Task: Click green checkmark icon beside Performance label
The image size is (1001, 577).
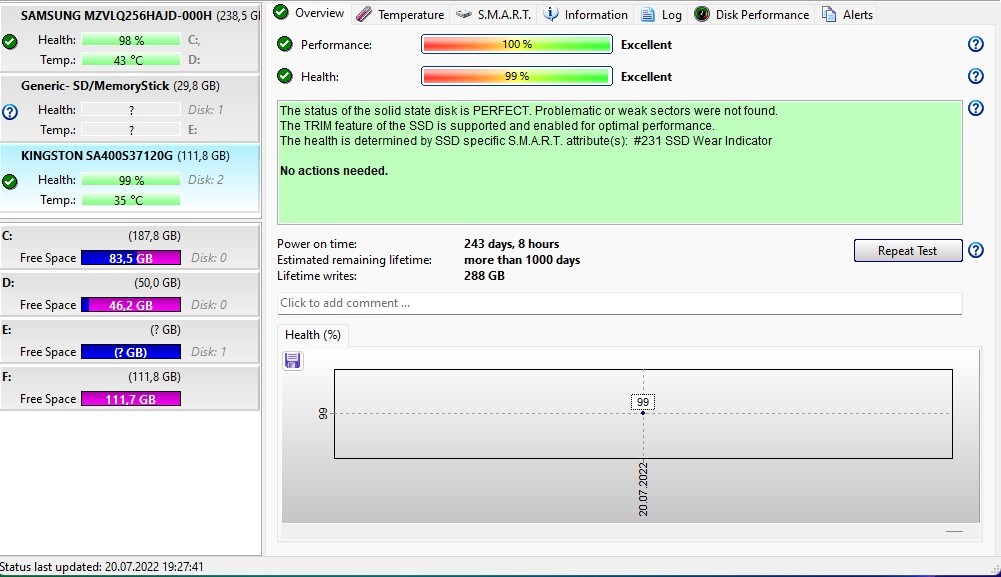Action: tap(285, 44)
